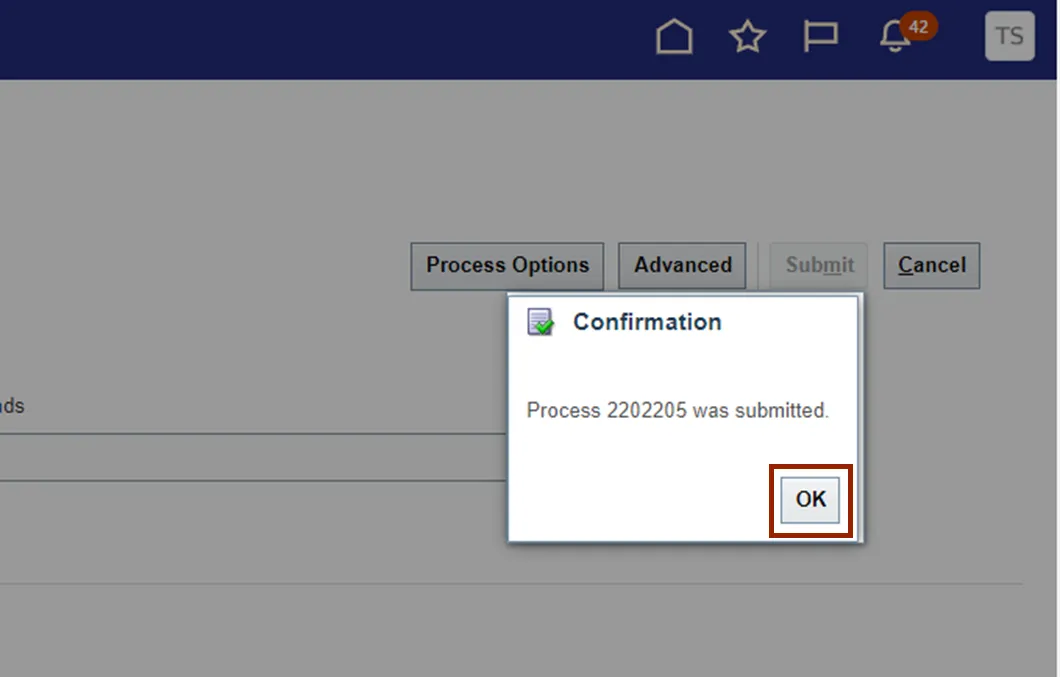The image size is (1060, 677).
Task: Open the Watchlist flag icon
Action: (820, 37)
